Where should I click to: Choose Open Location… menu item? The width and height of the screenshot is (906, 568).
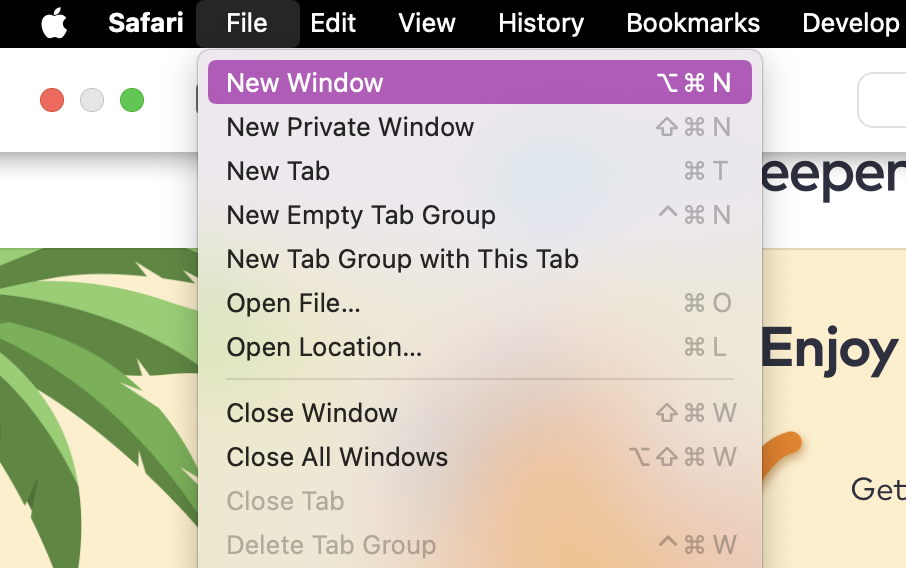coord(480,347)
